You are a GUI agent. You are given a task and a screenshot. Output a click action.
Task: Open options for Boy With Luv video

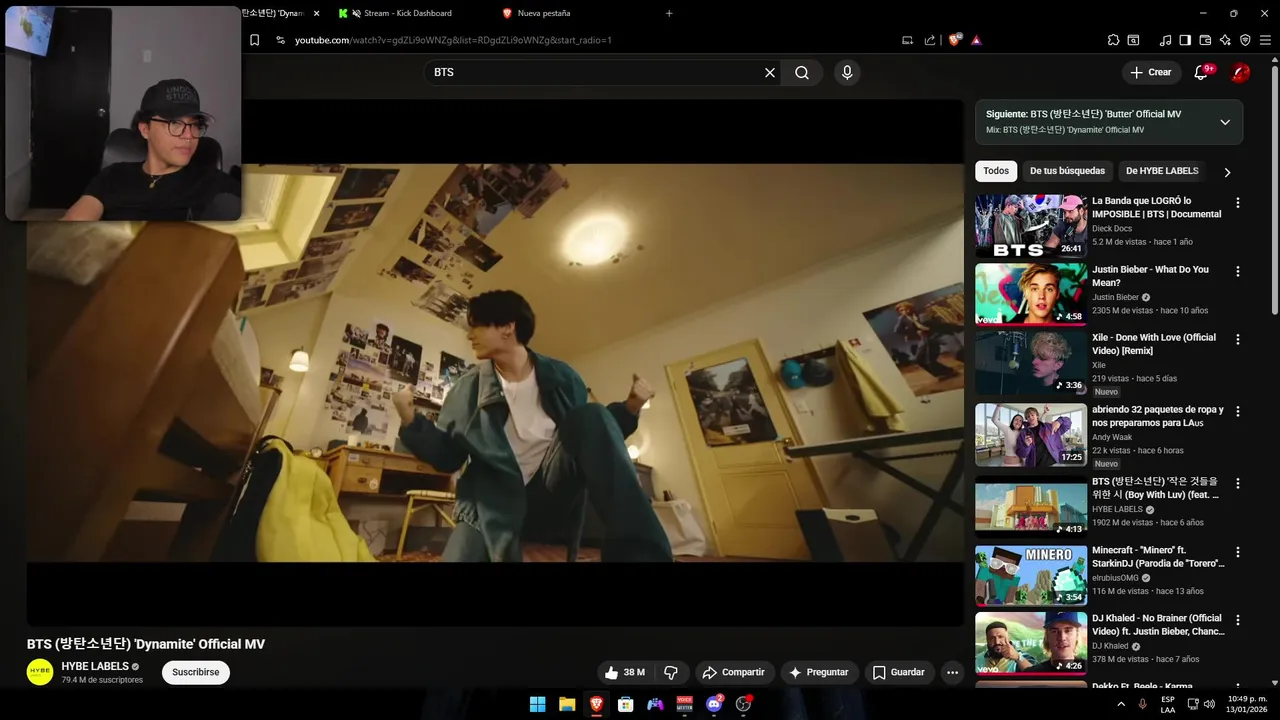click(x=1237, y=483)
